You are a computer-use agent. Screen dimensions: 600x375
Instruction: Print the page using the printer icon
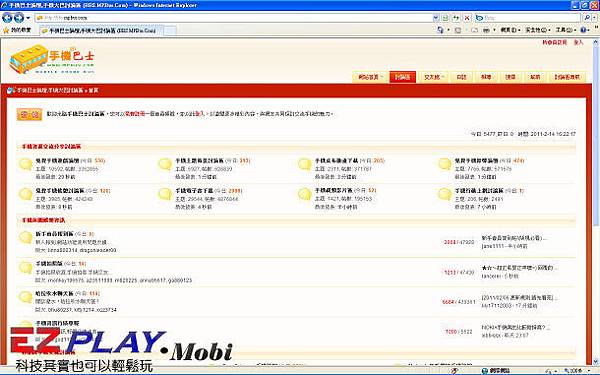click(x=486, y=30)
